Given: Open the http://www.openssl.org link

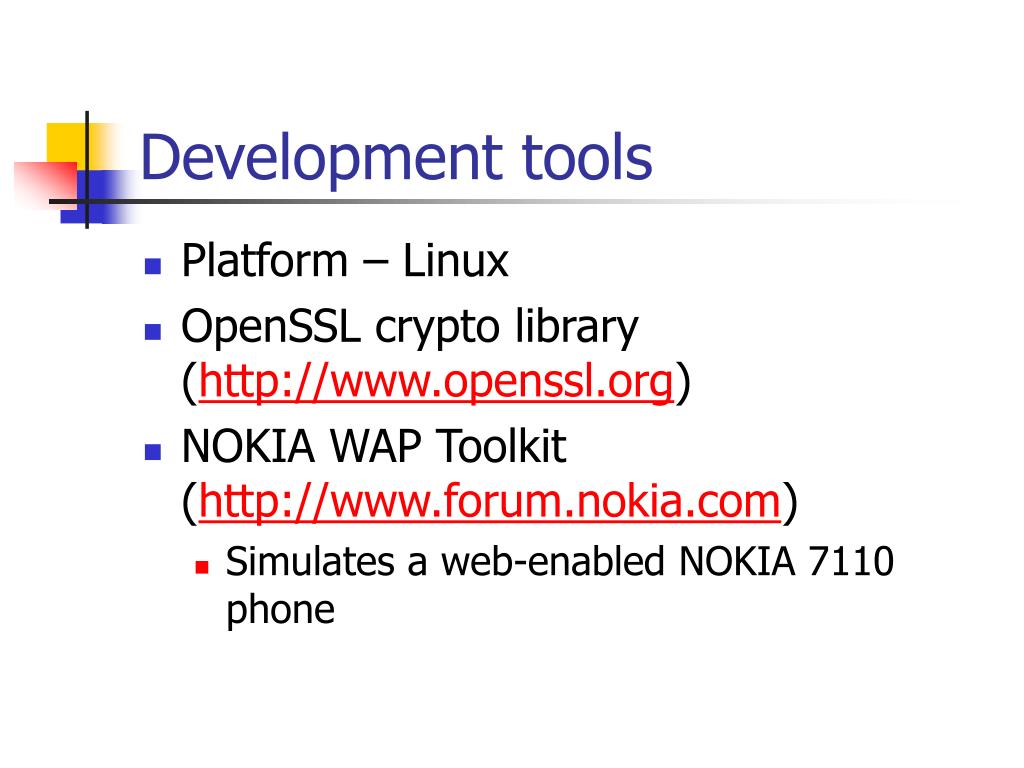Looking at the screenshot, I should tap(436, 381).
